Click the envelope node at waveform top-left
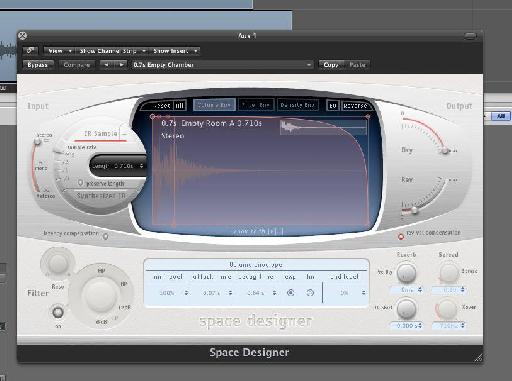Screen dimensions: 512x381 point(152,116)
